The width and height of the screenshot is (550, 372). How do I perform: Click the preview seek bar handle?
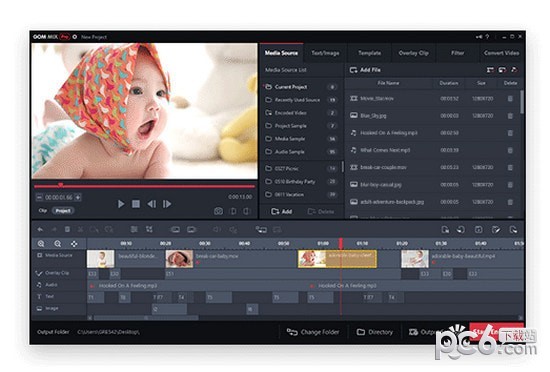[x=60, y=185]
